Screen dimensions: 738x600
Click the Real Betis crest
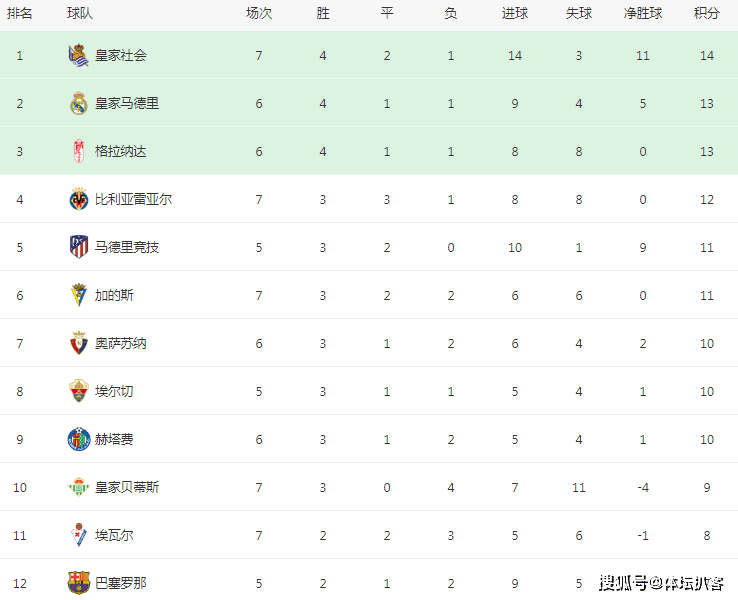[79, 487]
